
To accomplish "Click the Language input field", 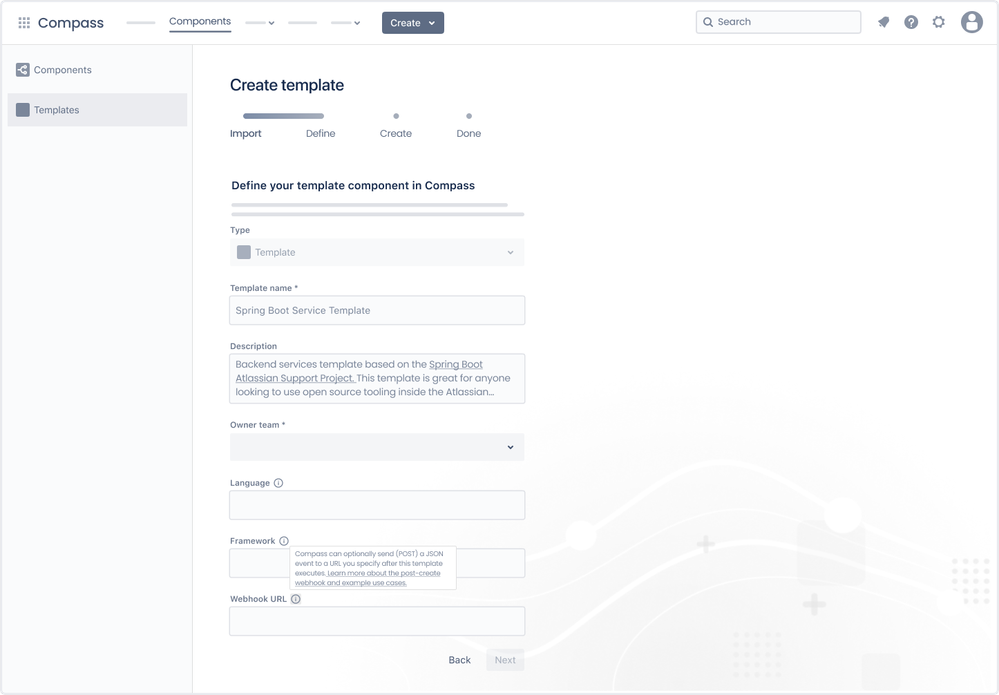I will (377, 505).
